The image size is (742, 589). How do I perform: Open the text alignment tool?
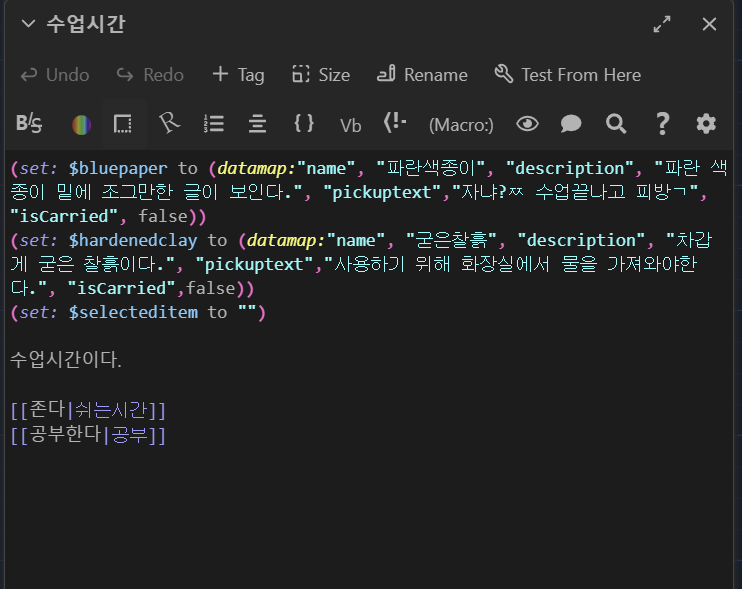(257, 124)
